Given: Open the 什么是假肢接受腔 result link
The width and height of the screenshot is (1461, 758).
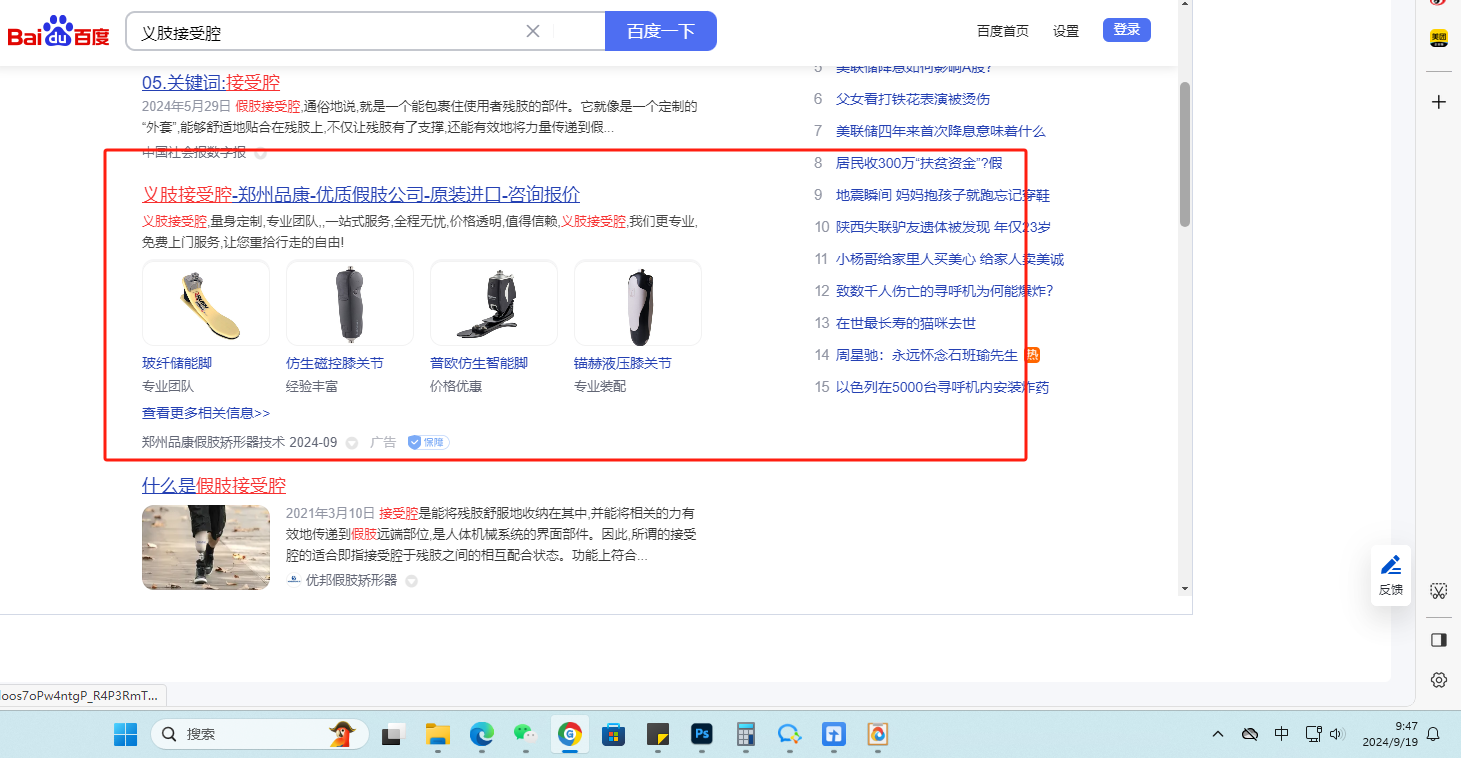Looking at the screenshot, I should [x=214, y=486].
